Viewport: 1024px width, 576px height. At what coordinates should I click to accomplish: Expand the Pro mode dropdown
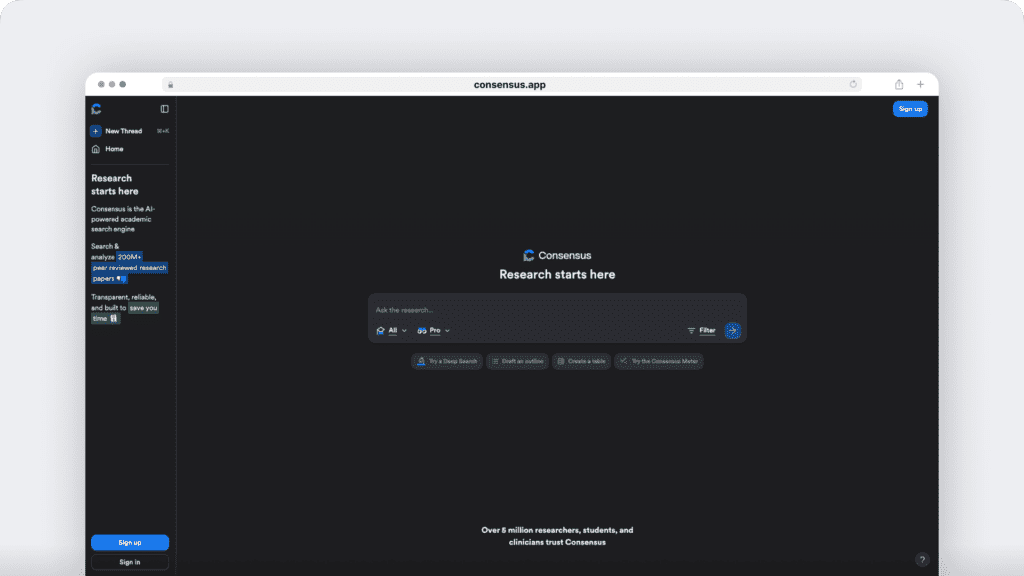(x=434, y=330)
